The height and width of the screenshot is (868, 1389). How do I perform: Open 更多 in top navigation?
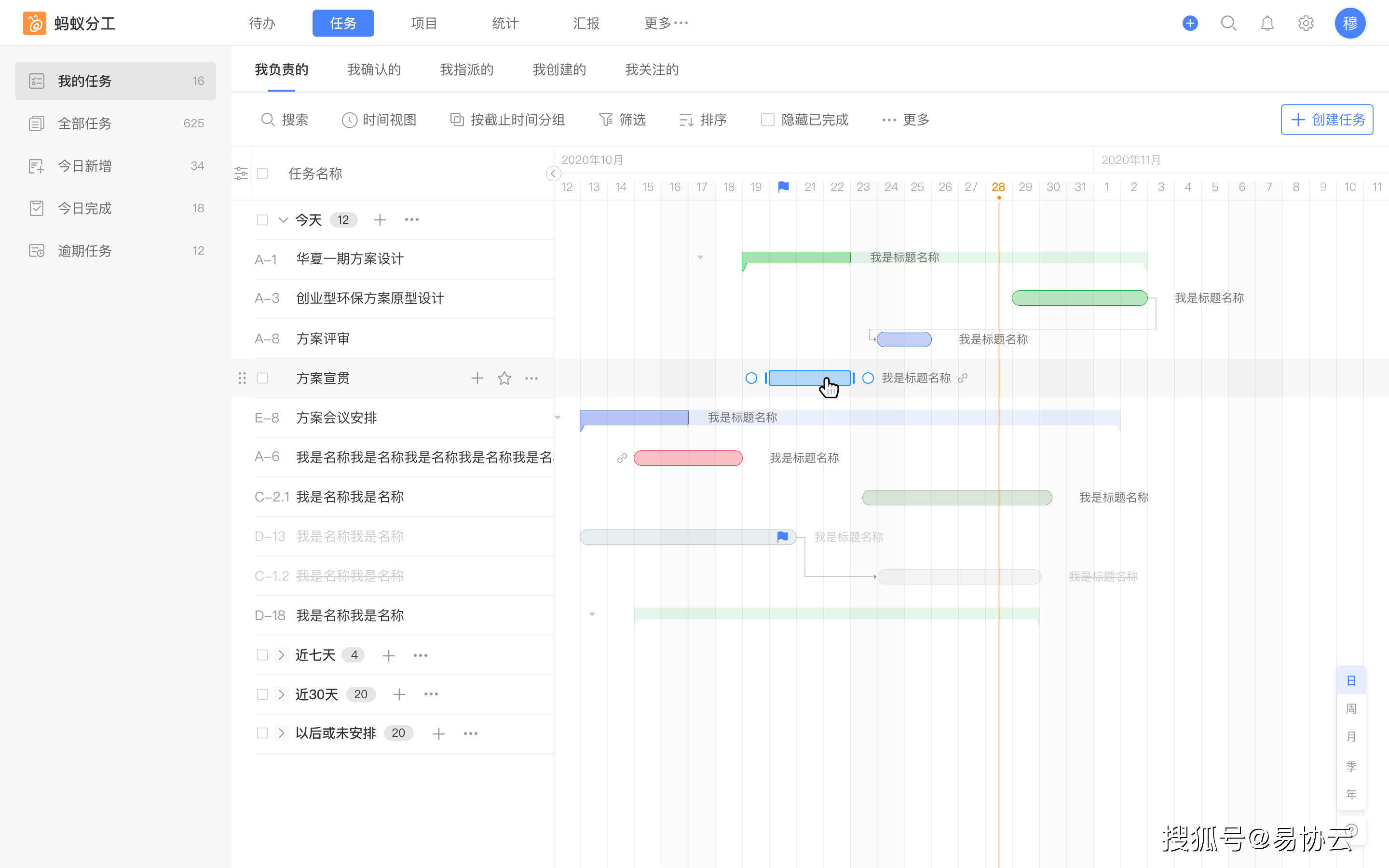[666, 23]
